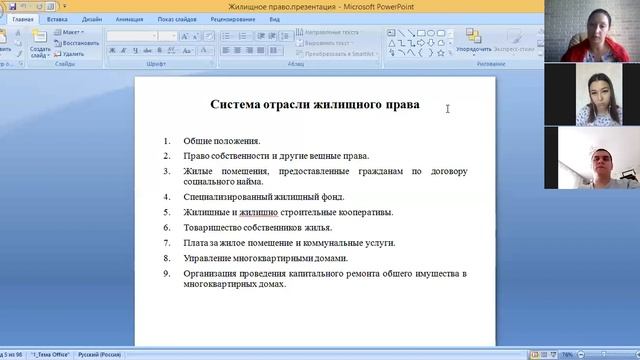640x360 pixels.
Task: Increase list indent level
Action: click(272, 36)
